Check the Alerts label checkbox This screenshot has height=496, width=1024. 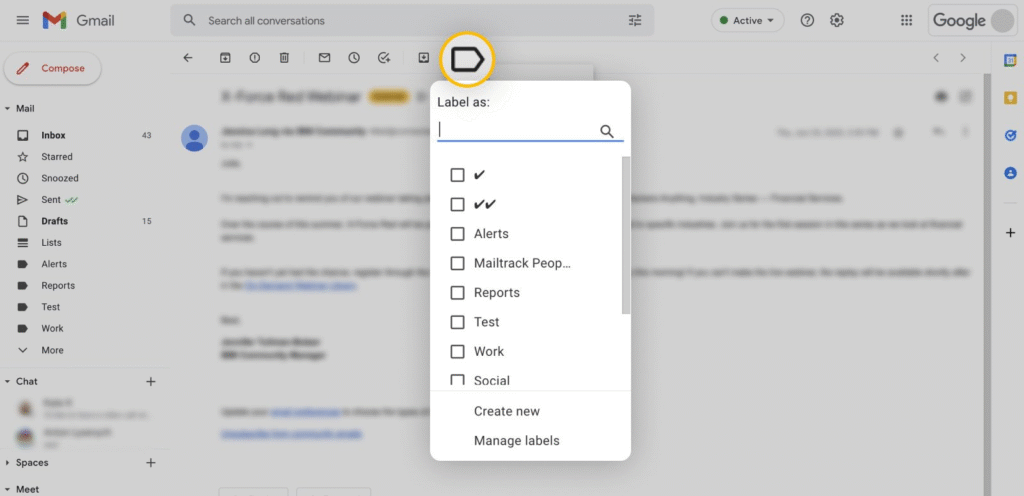457,234
